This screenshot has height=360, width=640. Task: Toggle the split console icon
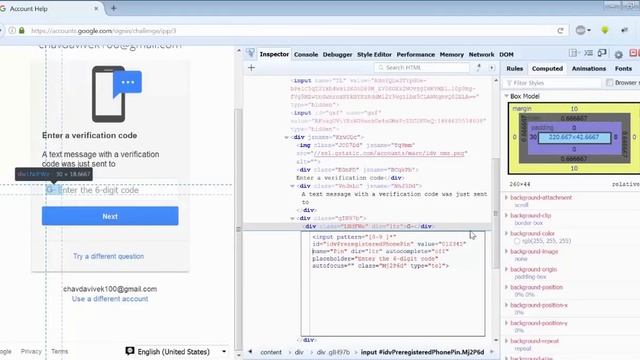(588, 53)
